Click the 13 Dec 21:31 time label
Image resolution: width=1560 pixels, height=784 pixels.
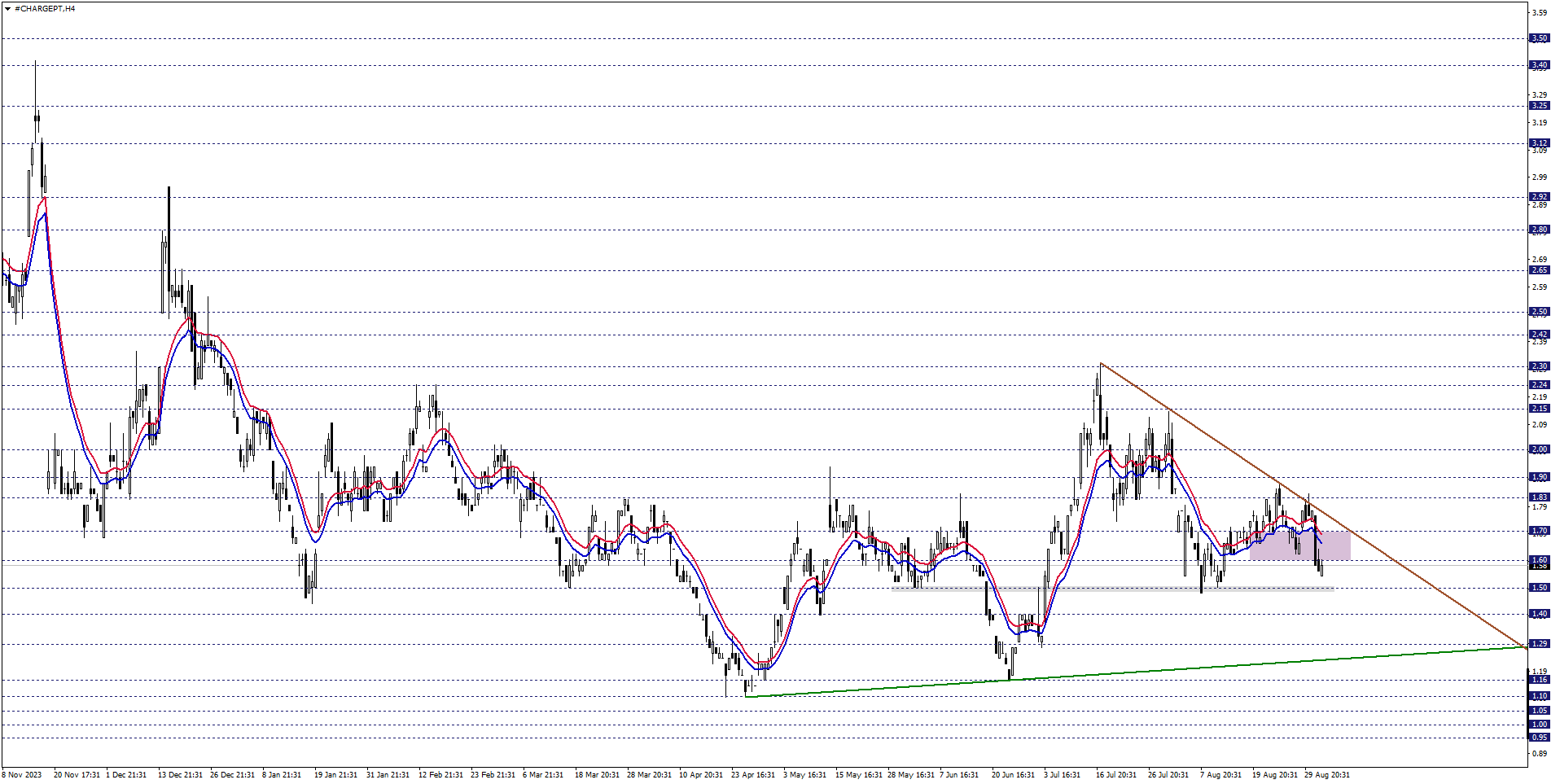tap(181, 775)
